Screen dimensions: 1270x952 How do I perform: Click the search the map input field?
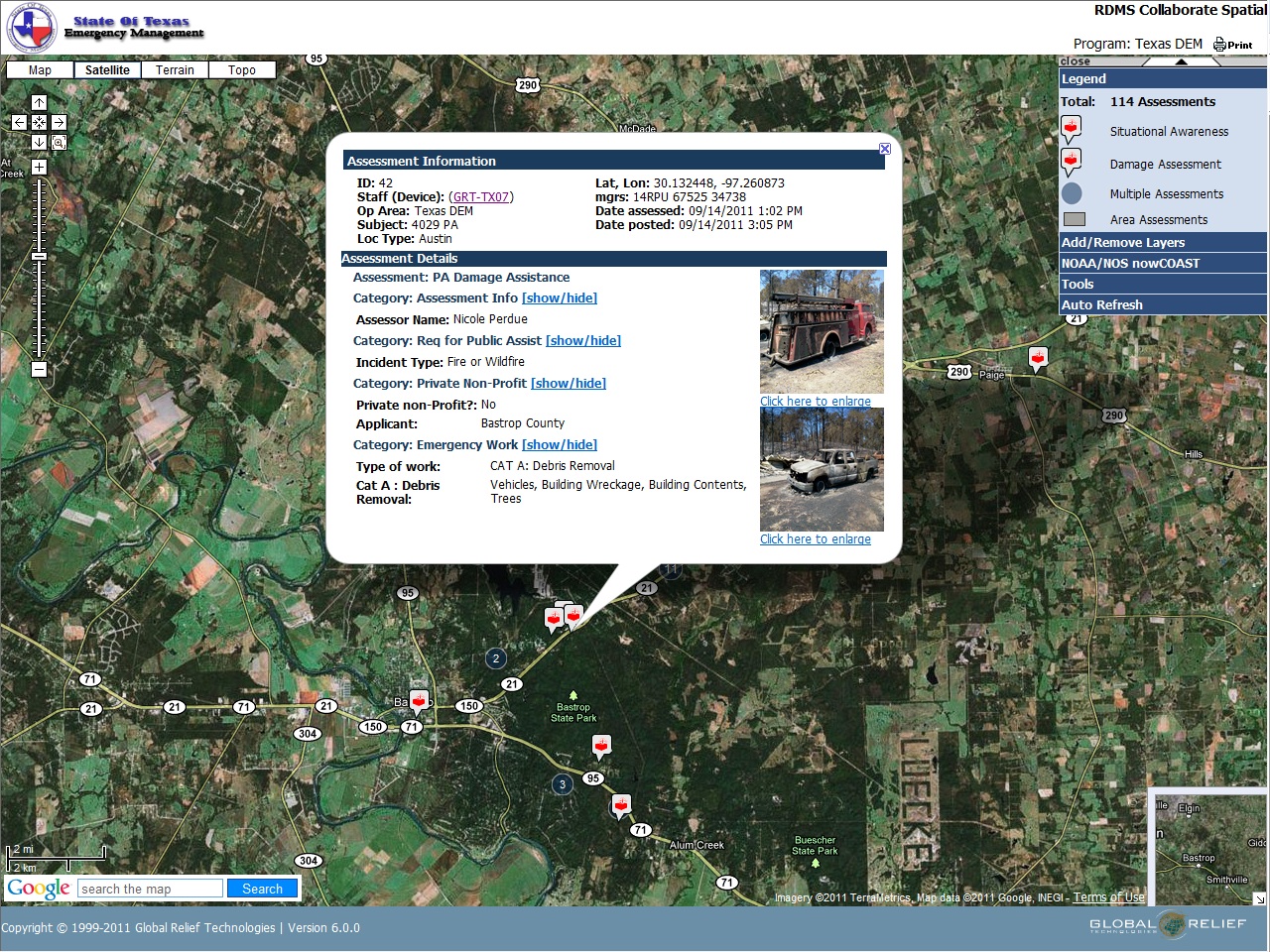point(150,889)
